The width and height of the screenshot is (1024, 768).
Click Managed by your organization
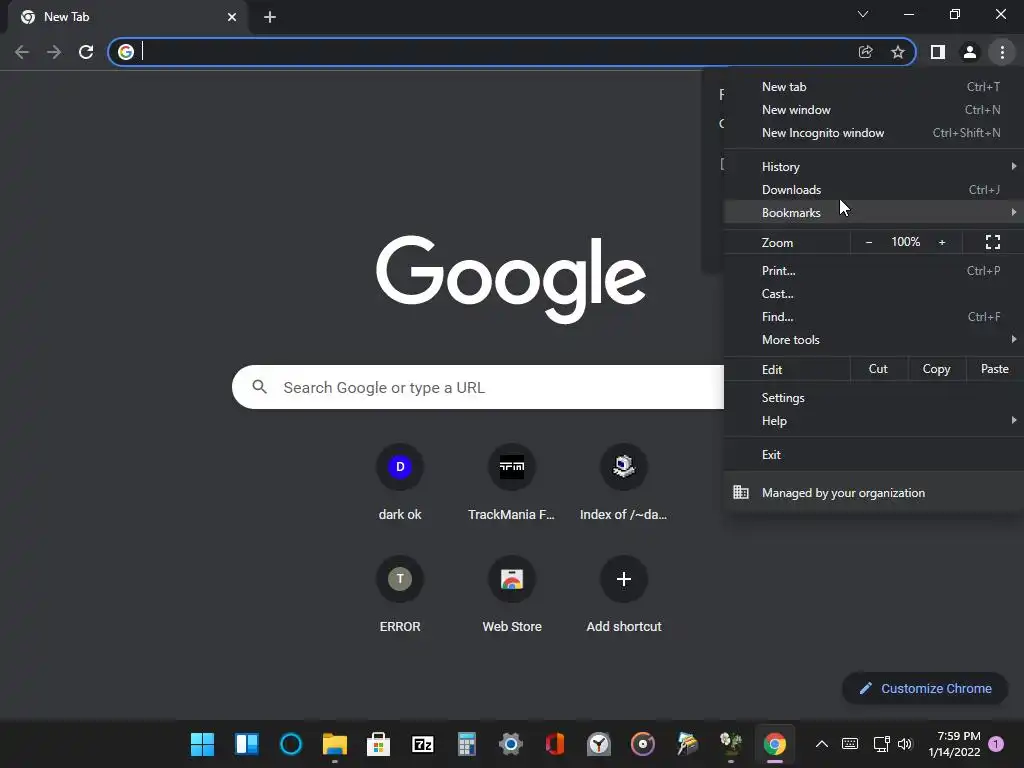(x=874, y=492)
